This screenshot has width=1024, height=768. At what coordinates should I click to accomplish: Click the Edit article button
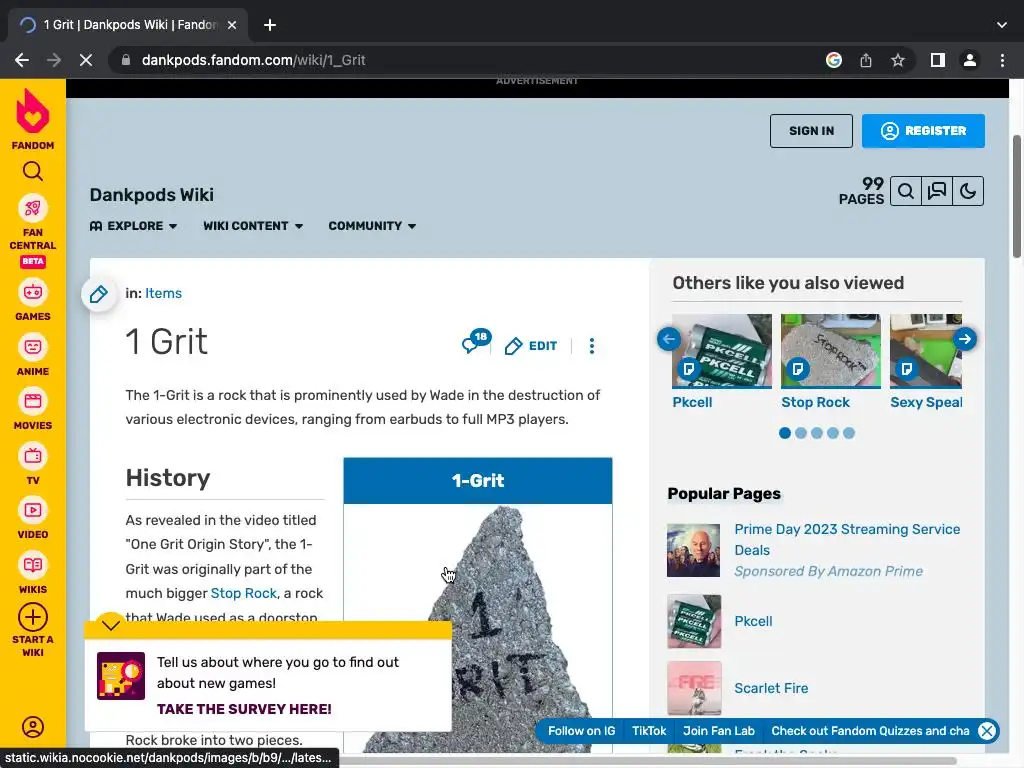click(531, 346)
